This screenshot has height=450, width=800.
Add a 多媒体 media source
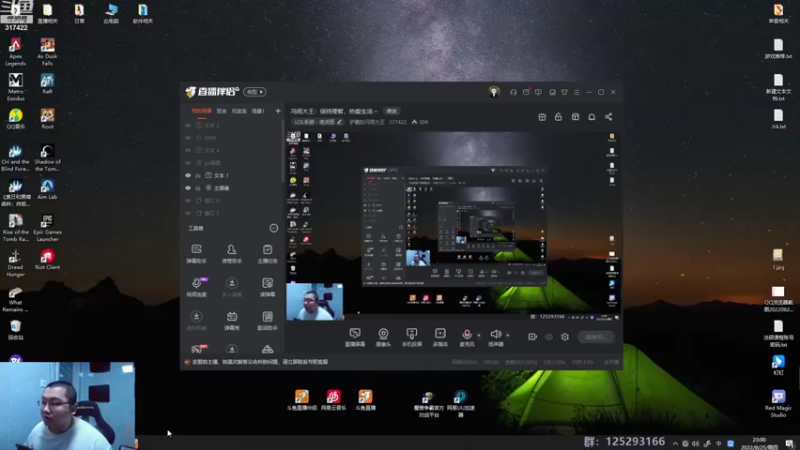point(440,337)
